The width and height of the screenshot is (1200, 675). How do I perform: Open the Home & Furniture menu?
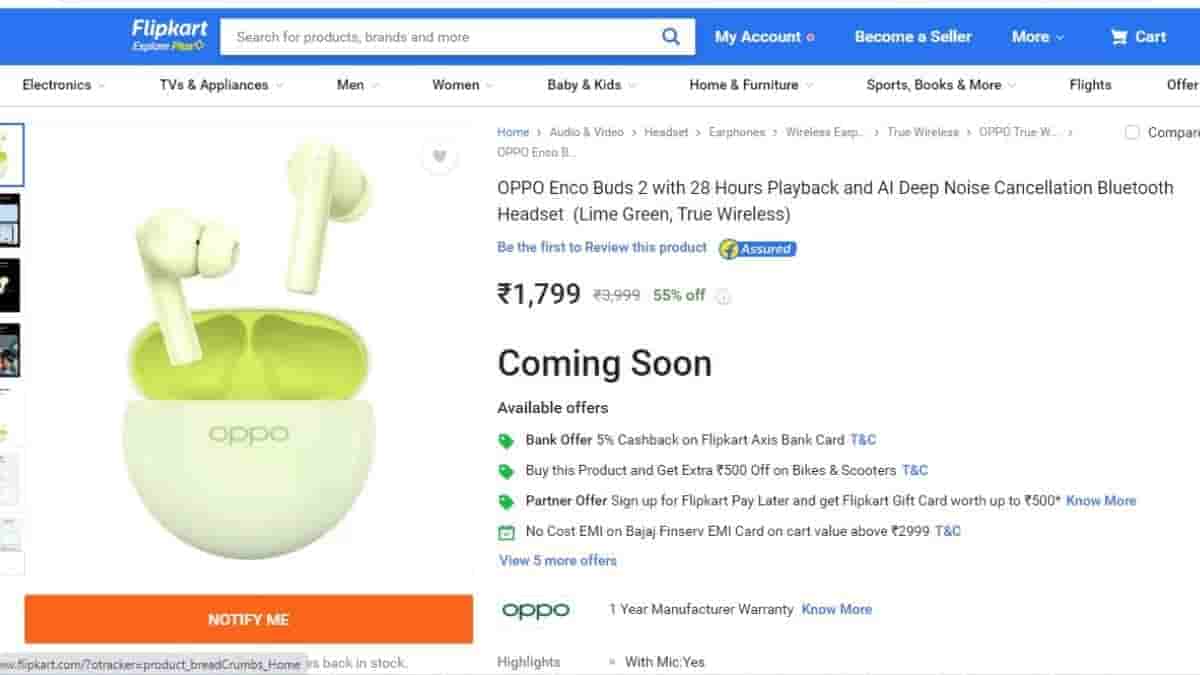751,85
